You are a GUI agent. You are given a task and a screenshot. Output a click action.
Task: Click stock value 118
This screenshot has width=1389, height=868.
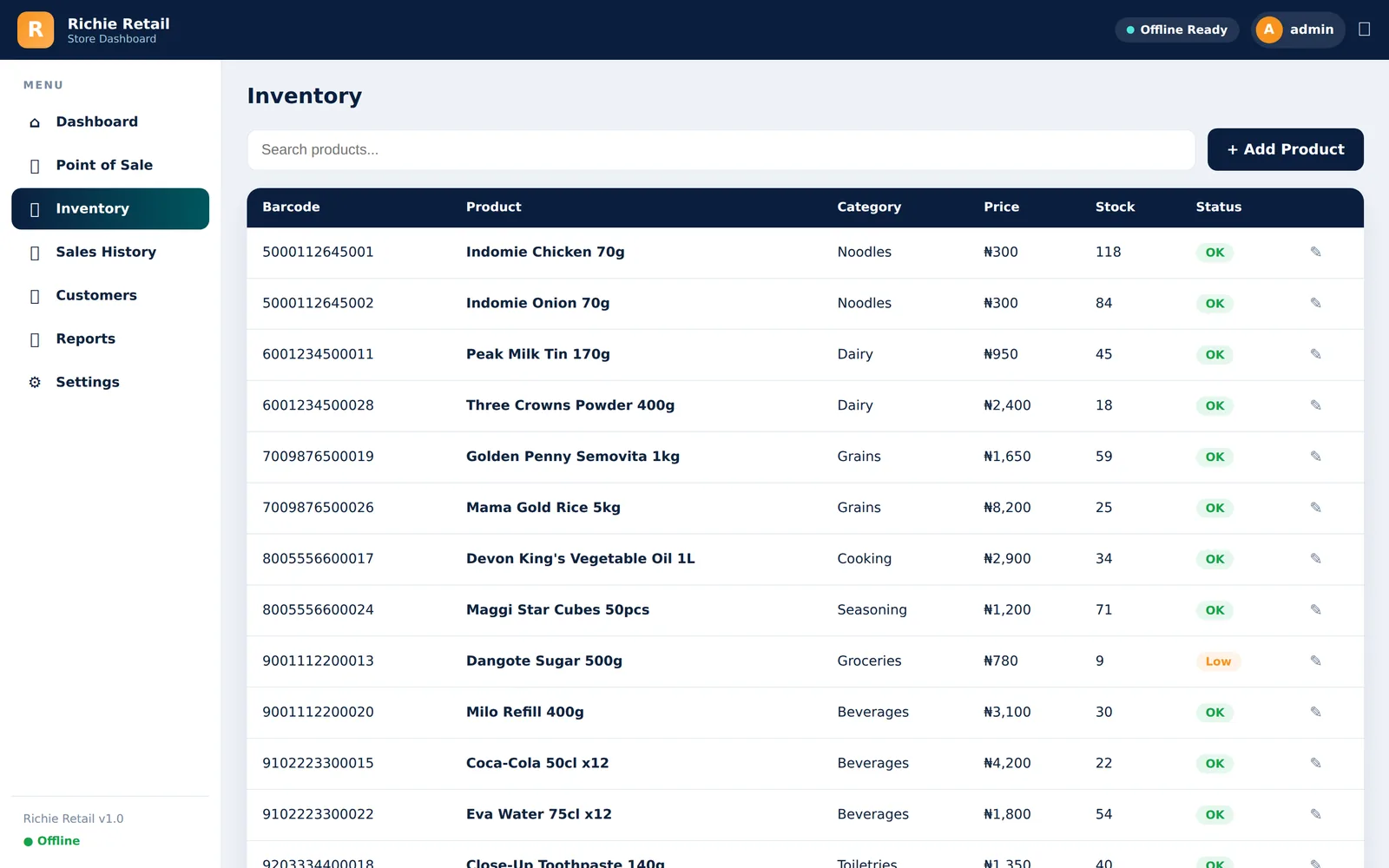click(1108, 252)
